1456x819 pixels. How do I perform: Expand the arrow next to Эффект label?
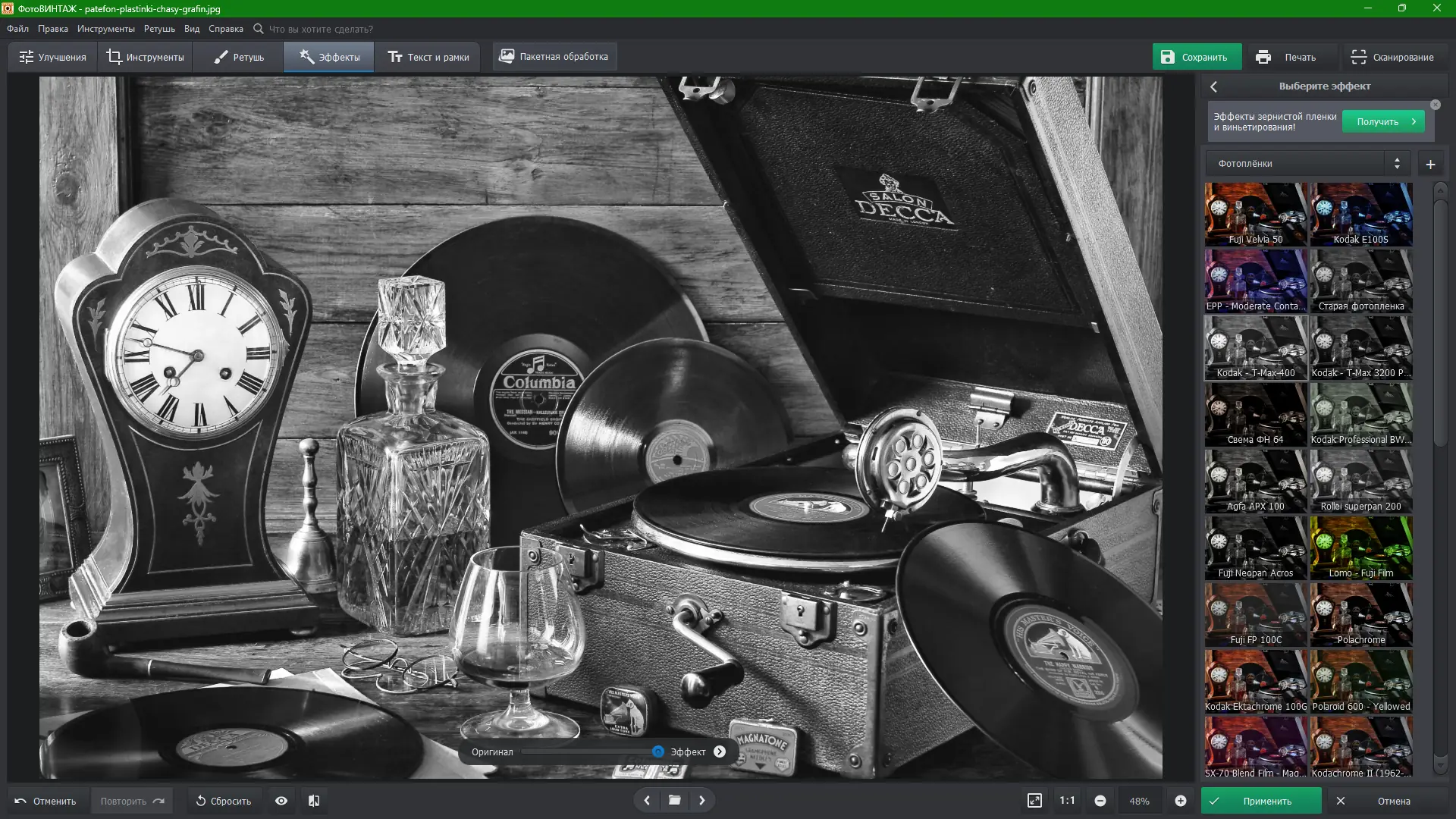point(720,752)
